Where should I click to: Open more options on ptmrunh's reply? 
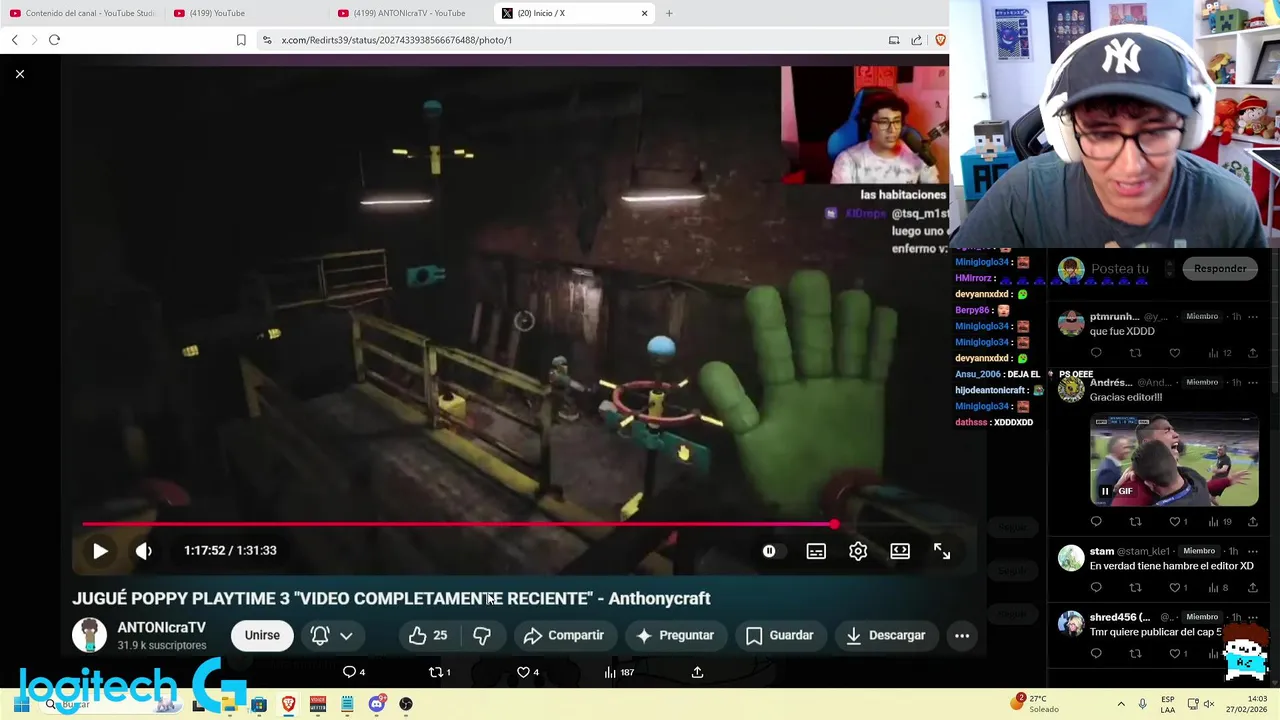(1252, 317)
